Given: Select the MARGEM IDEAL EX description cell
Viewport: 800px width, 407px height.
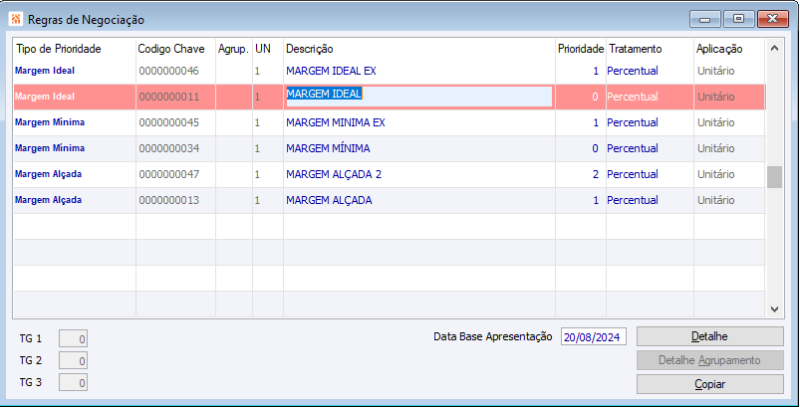Looking at the screenshot, I should point(419,71).
